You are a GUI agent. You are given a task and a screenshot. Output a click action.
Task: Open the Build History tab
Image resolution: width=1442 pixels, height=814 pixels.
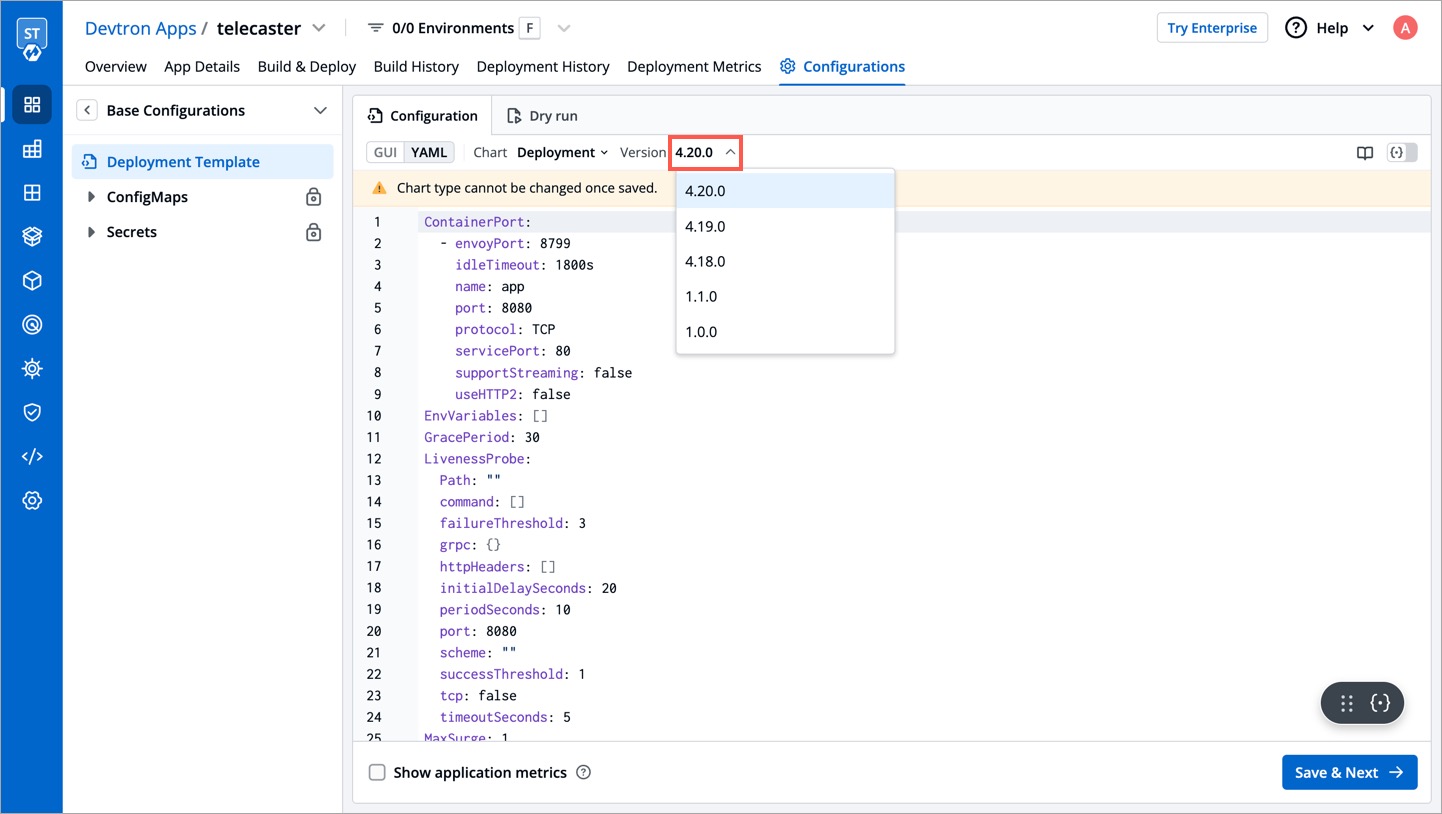click(416, 66)
